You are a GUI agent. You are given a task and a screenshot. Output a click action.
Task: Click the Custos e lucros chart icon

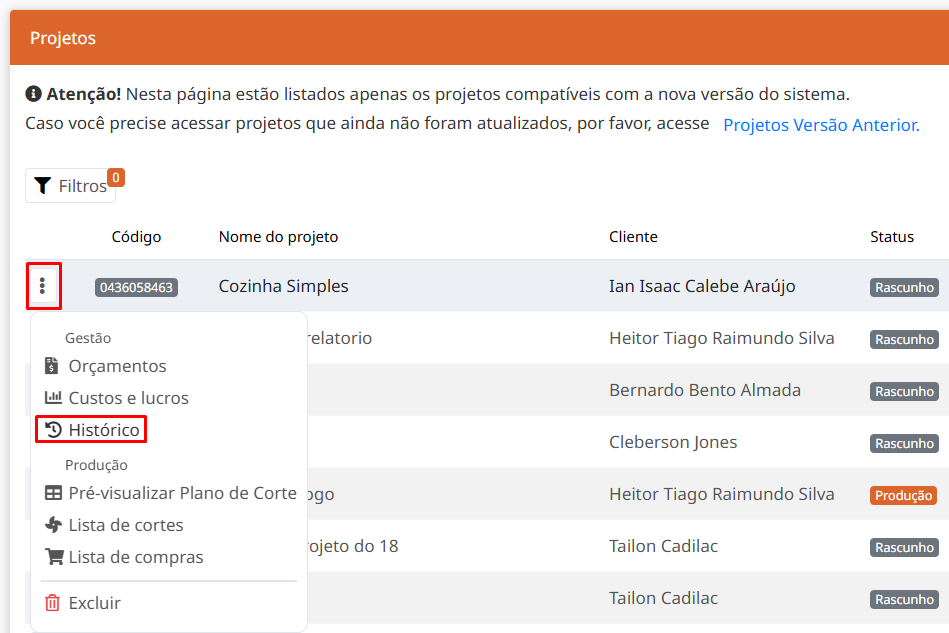(53, 398)
